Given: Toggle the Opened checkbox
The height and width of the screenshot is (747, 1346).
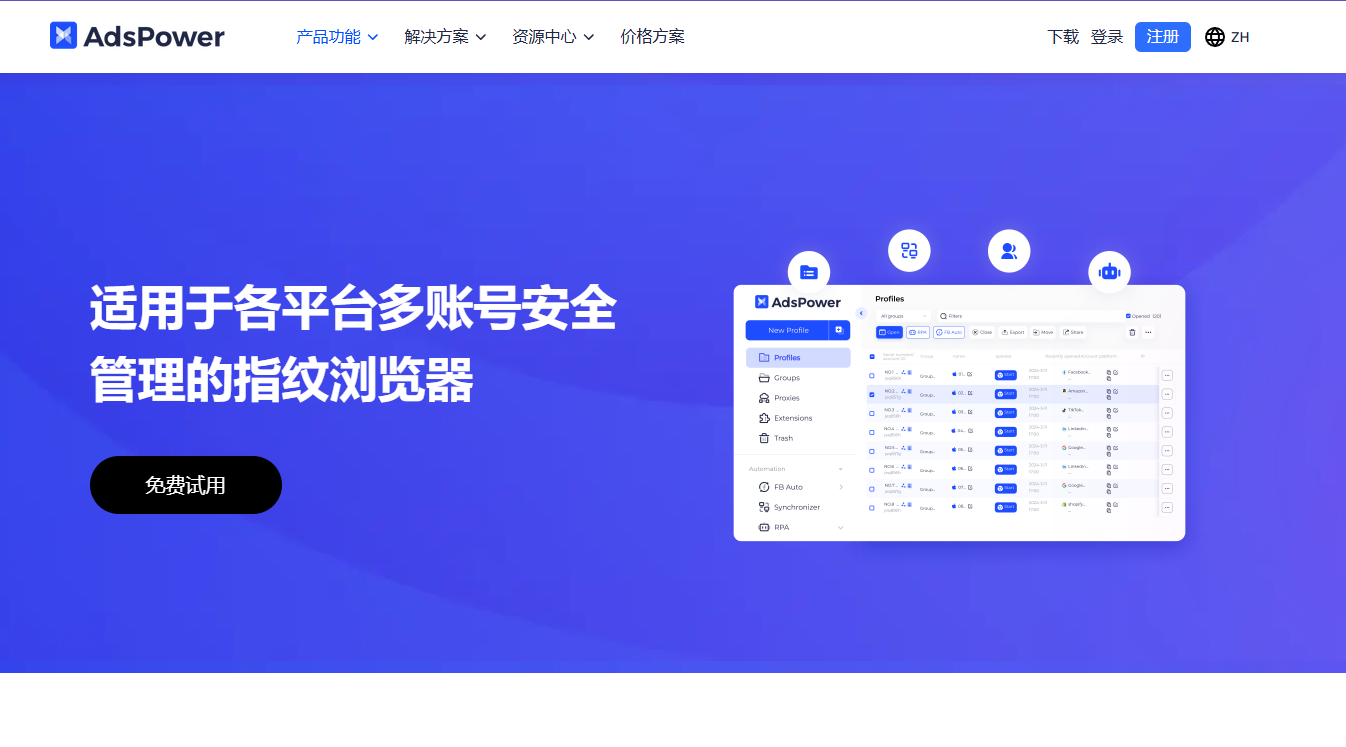Looking at the screenshot, I should coord(1128,316).
